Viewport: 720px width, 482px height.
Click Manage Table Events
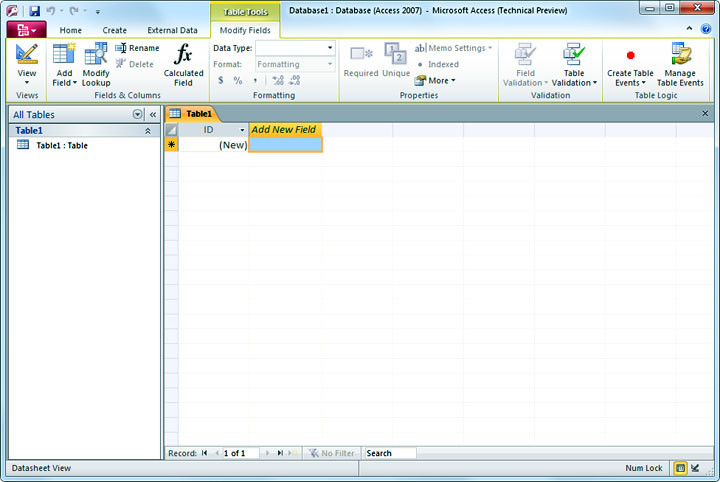[x=680, y=64]
